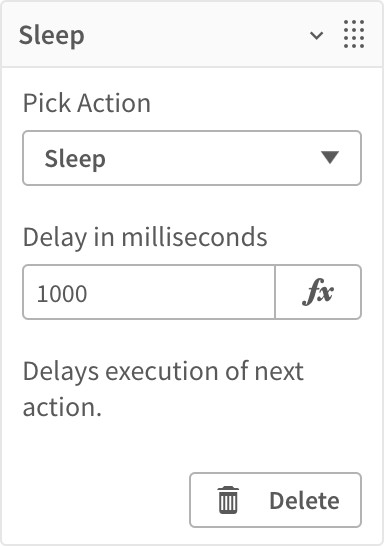Screen dimensions: 384x546
Task: Click the trash can icon
Action: point(228,500)
